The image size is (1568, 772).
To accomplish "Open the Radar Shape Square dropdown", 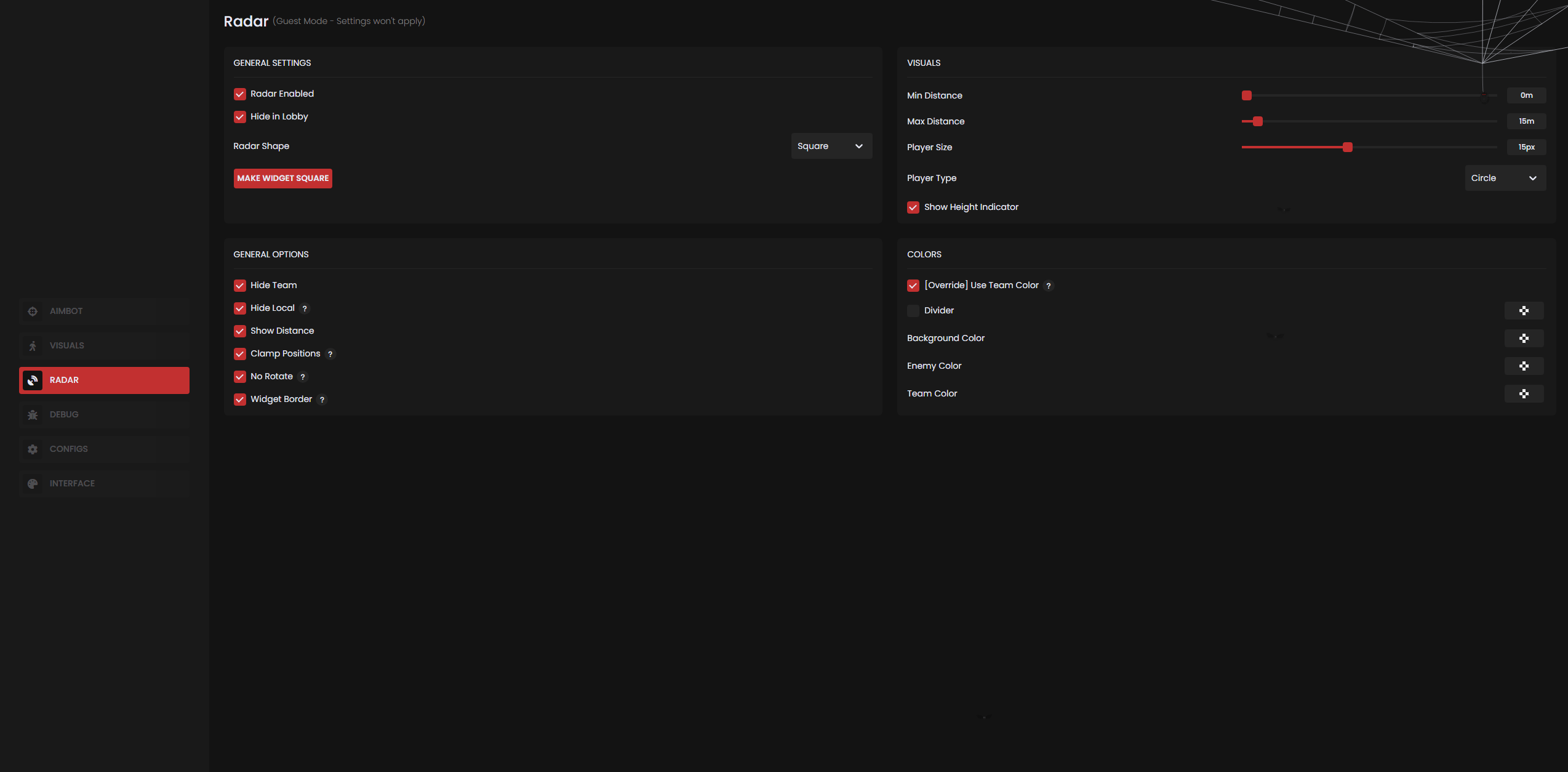I will 831,147.
